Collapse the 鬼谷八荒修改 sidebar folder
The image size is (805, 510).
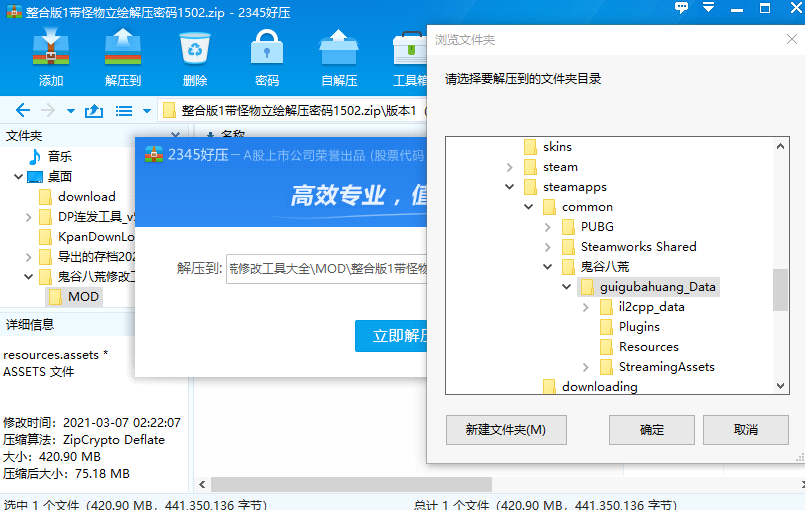[29, 277]
